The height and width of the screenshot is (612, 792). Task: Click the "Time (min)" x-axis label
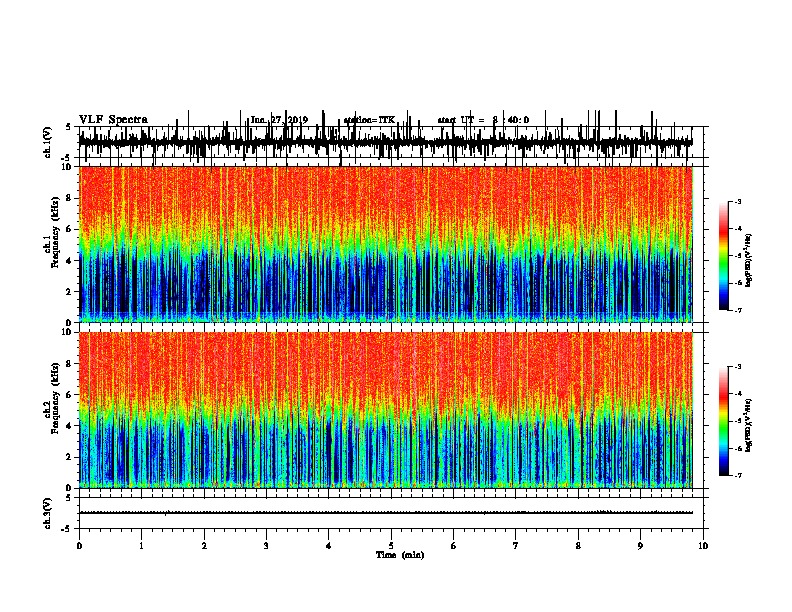pos(400,555)
